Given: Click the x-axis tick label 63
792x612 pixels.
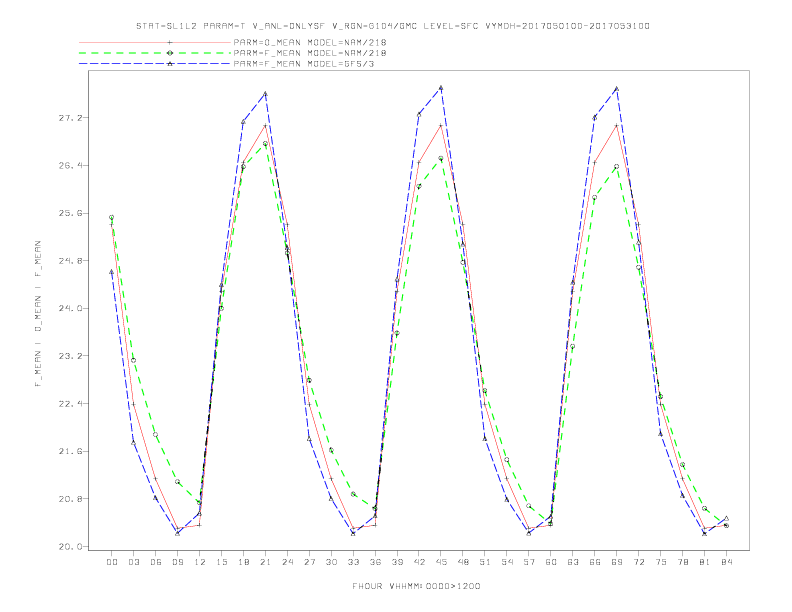Looking at the screenshot, I should (573, 562).
